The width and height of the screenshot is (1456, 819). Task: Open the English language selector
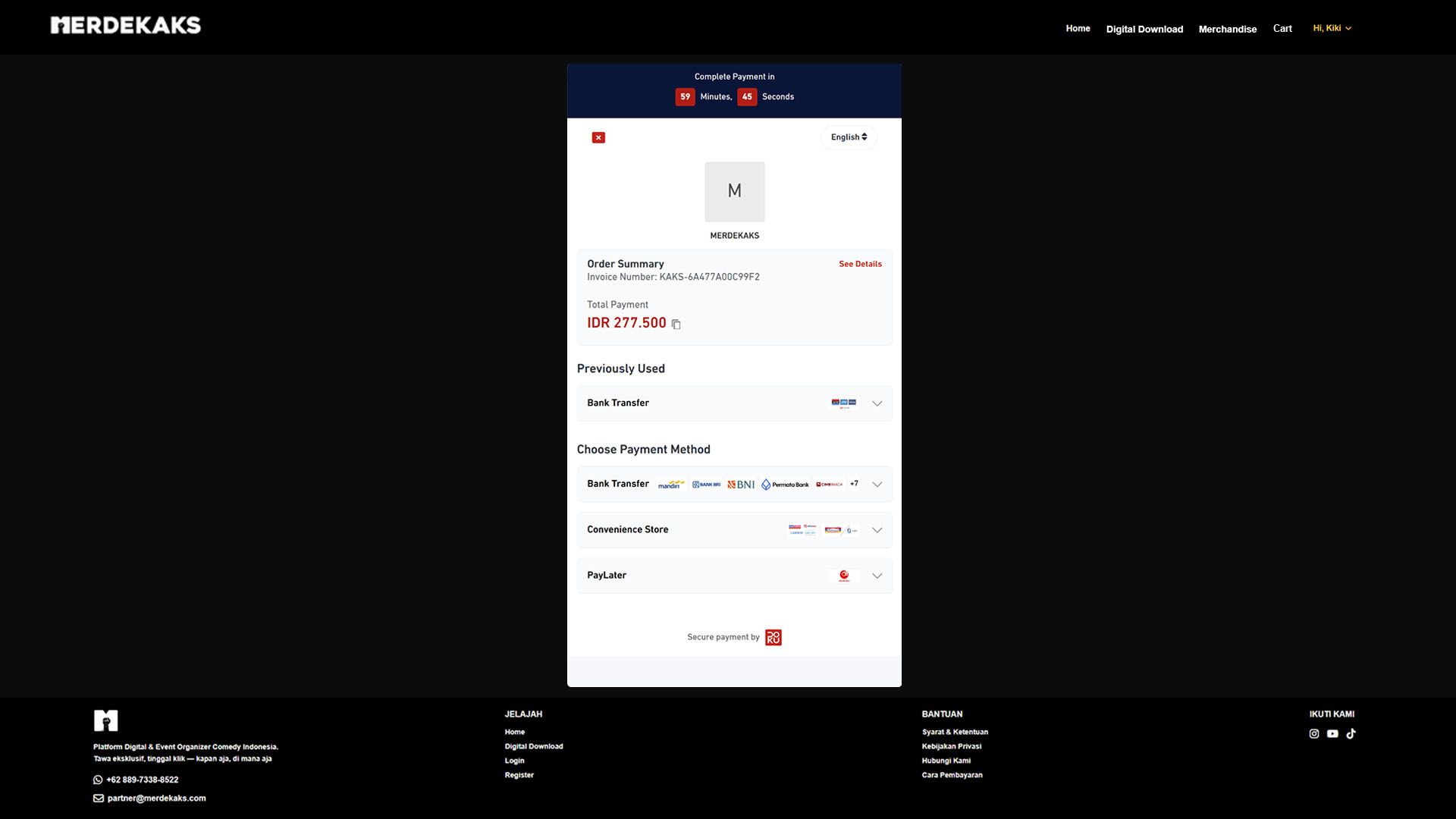pyautogui.click(x=849, y=137)
